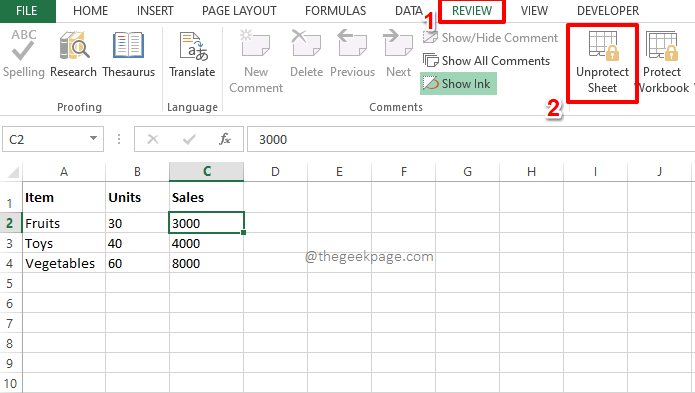Click Show/Hide Comment

(x=490, y=38)
